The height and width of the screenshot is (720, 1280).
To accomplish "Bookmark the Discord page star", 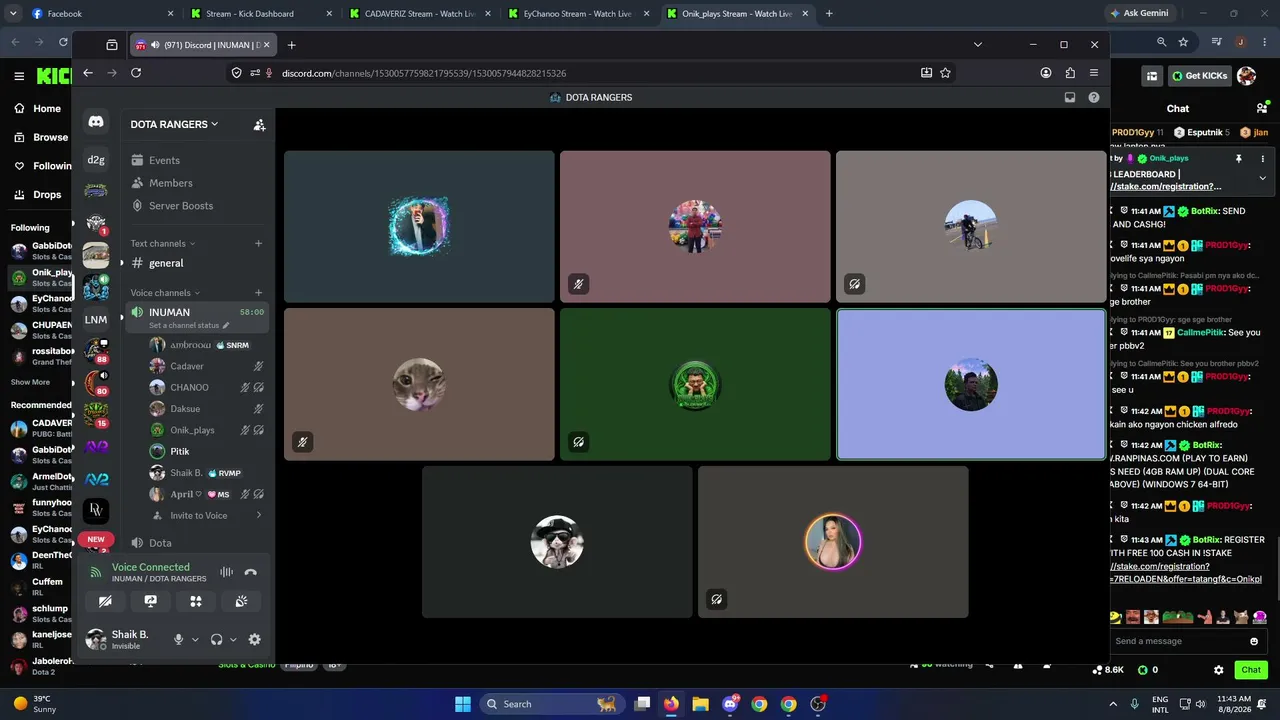I will [945, 73].
